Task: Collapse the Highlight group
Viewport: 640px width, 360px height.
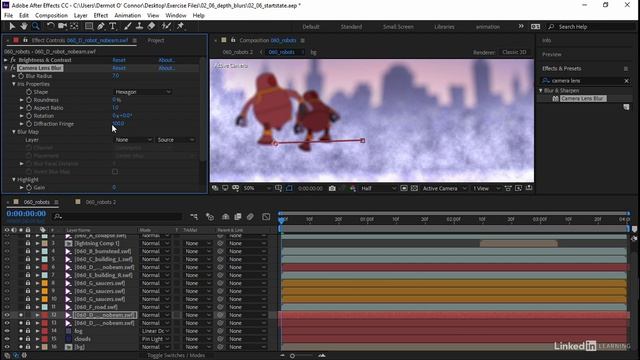Action: (x=14, y=180)
